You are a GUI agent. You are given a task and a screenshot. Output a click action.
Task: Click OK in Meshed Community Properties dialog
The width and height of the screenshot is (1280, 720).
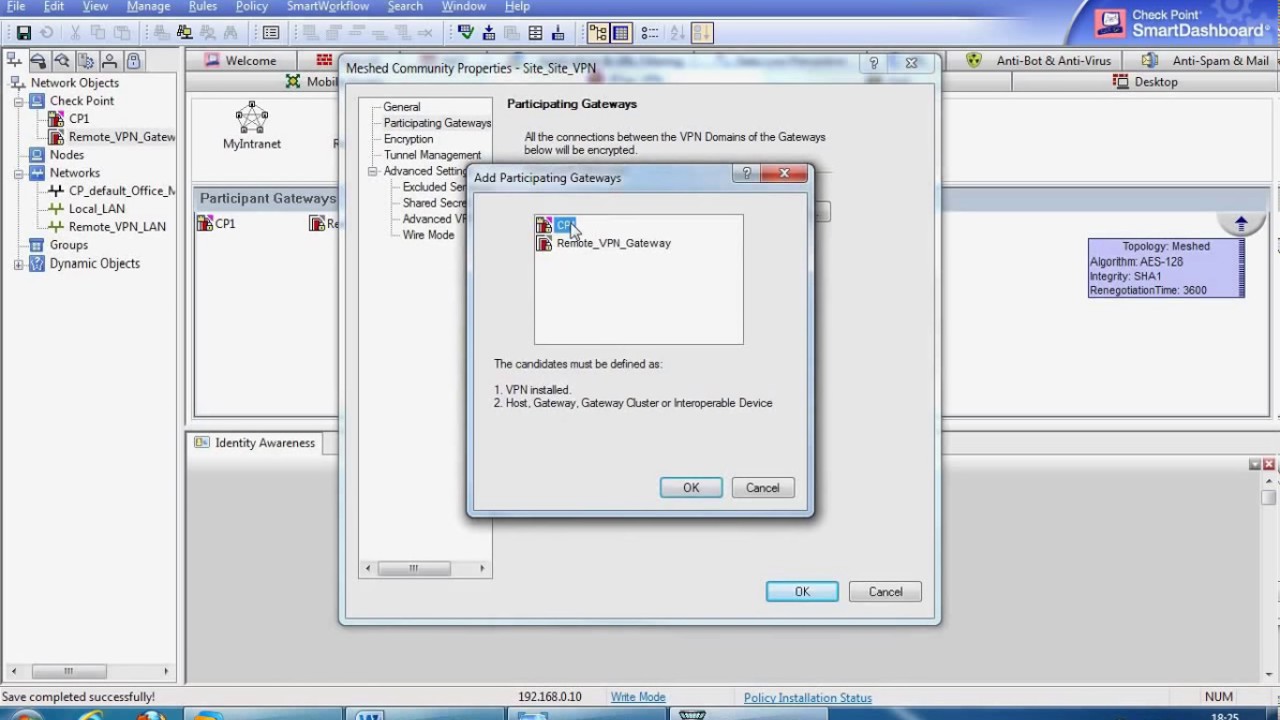802,592
